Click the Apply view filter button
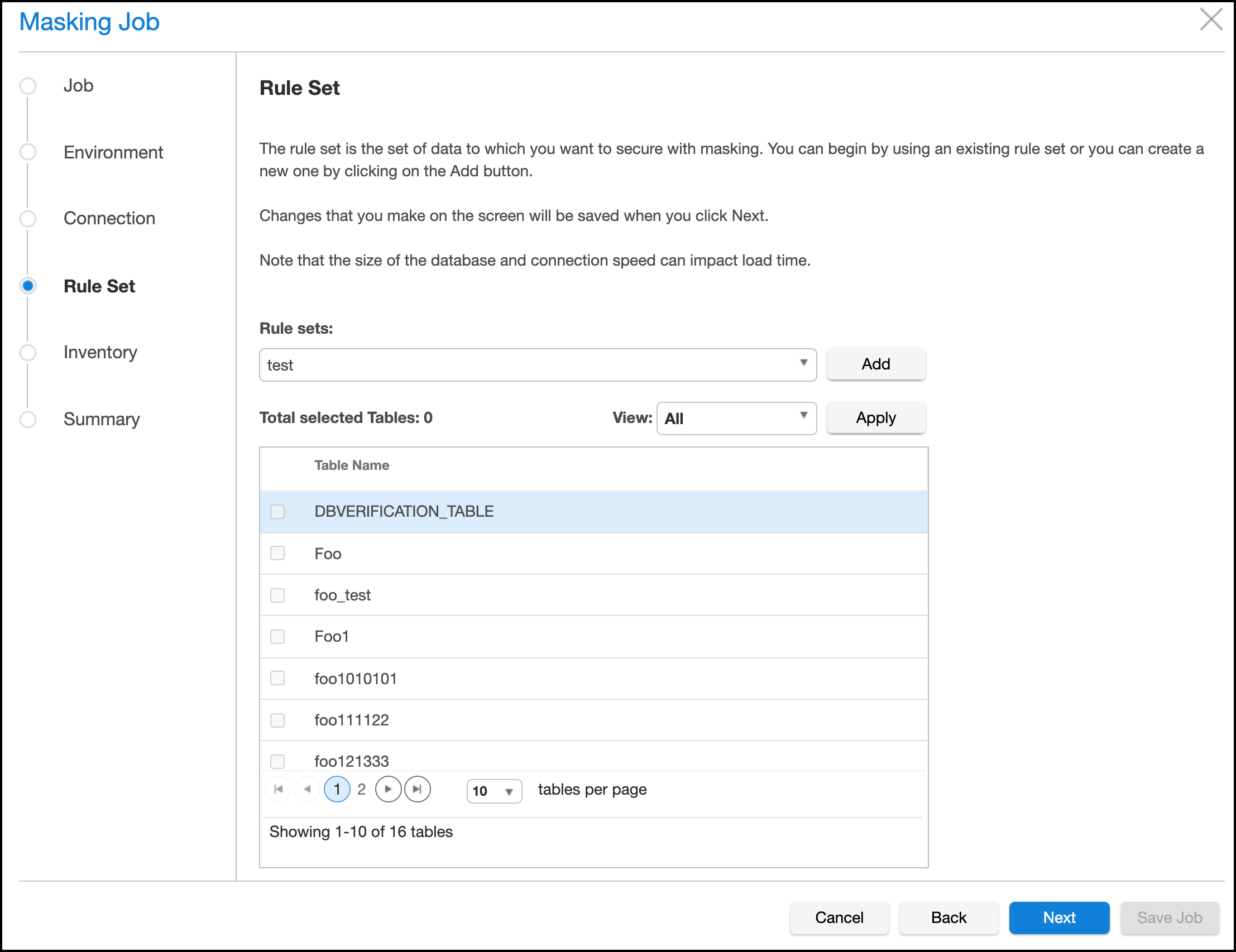Image resolution: width=1236 pixels, height=952 pixels. (x=875, y=418)
